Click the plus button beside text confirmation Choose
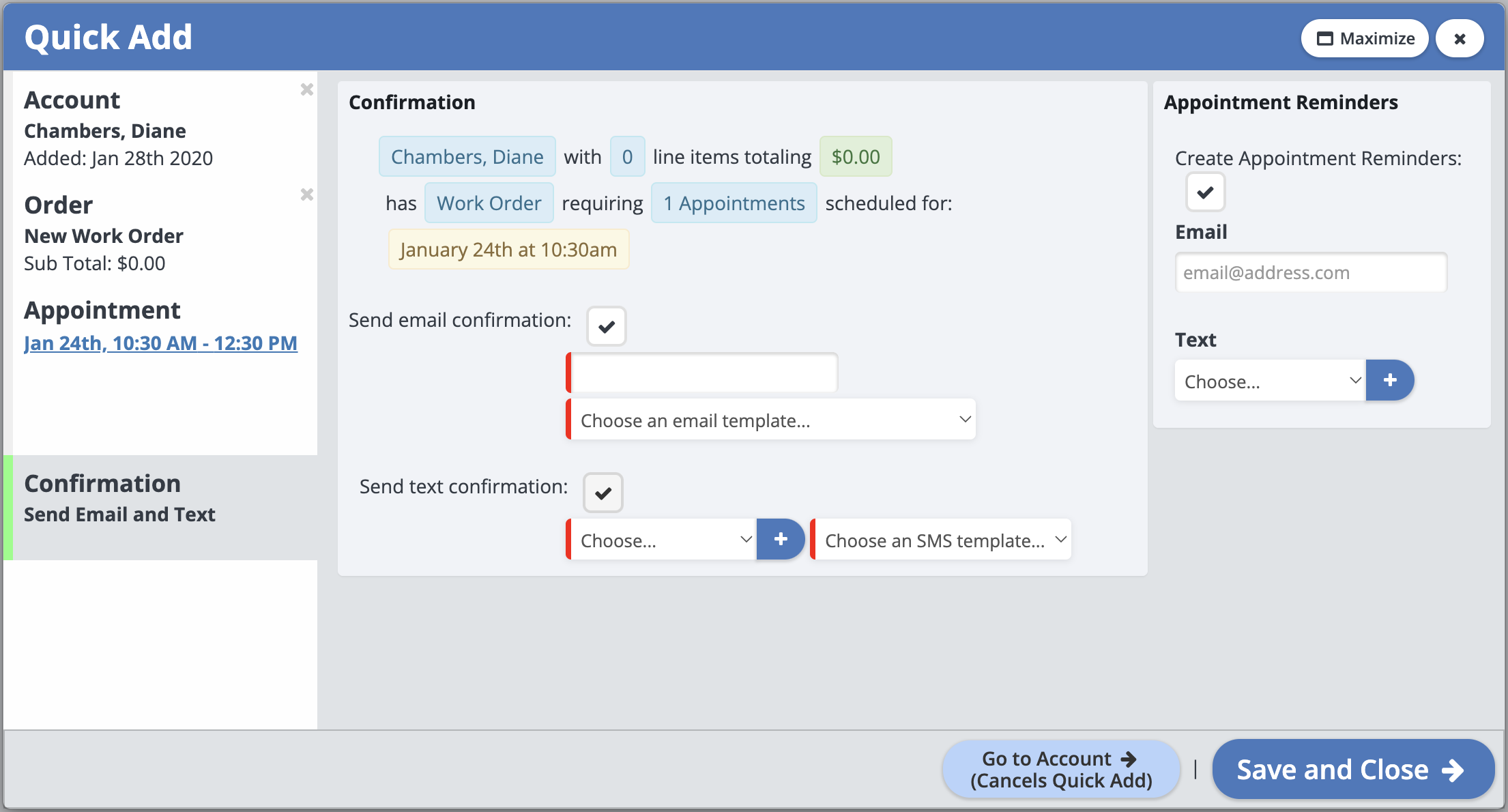This screenshot has width=1508, height=812. pos(781,540)
